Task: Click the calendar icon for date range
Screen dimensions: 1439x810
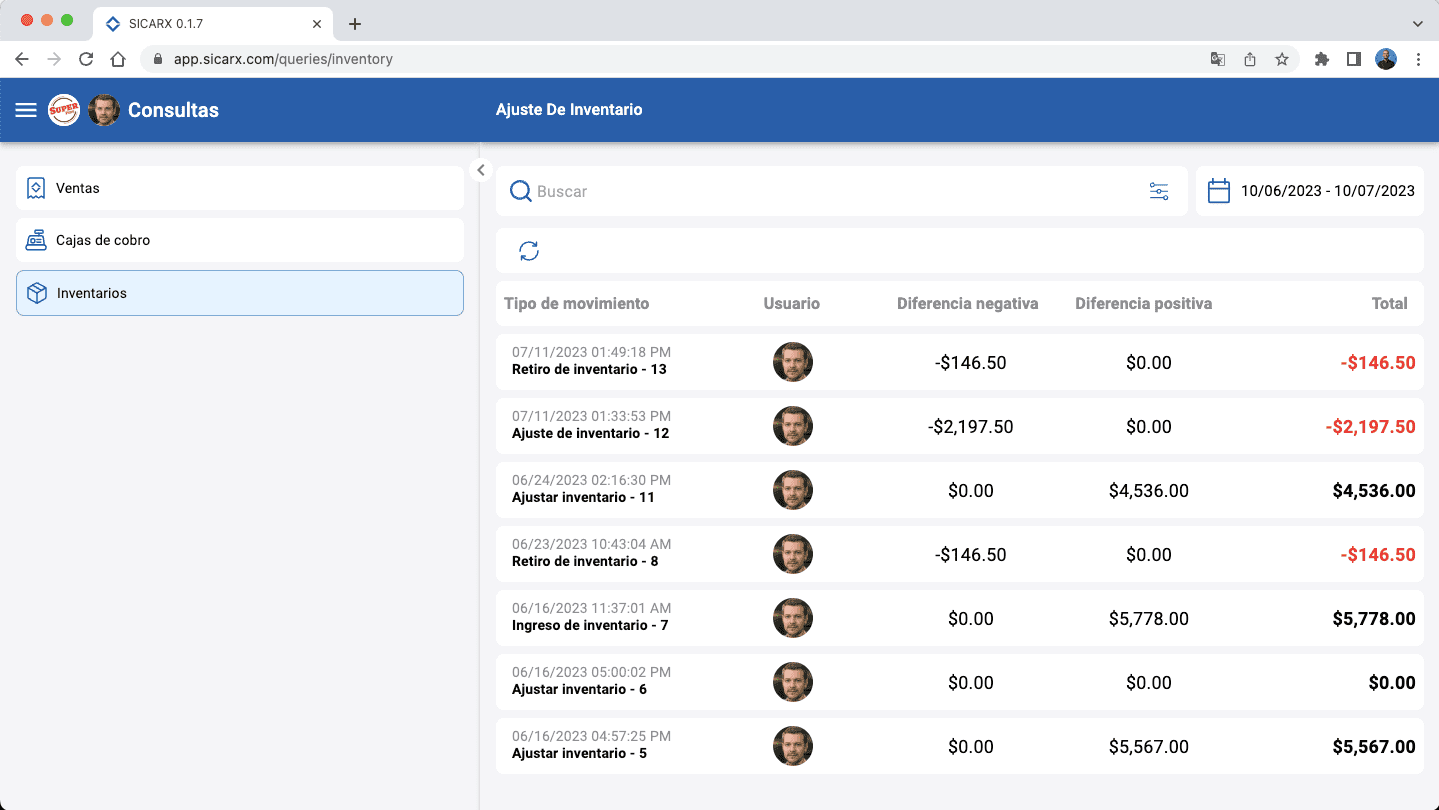Action: tap(1218, 191)
